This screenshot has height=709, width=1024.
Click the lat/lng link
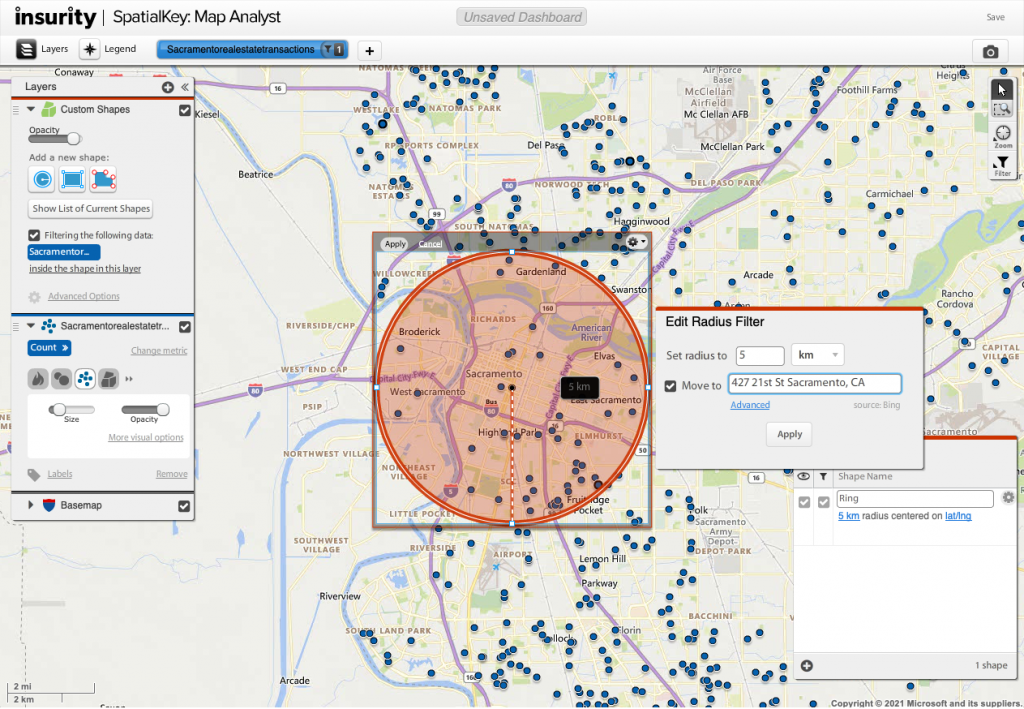click(958, 516)
